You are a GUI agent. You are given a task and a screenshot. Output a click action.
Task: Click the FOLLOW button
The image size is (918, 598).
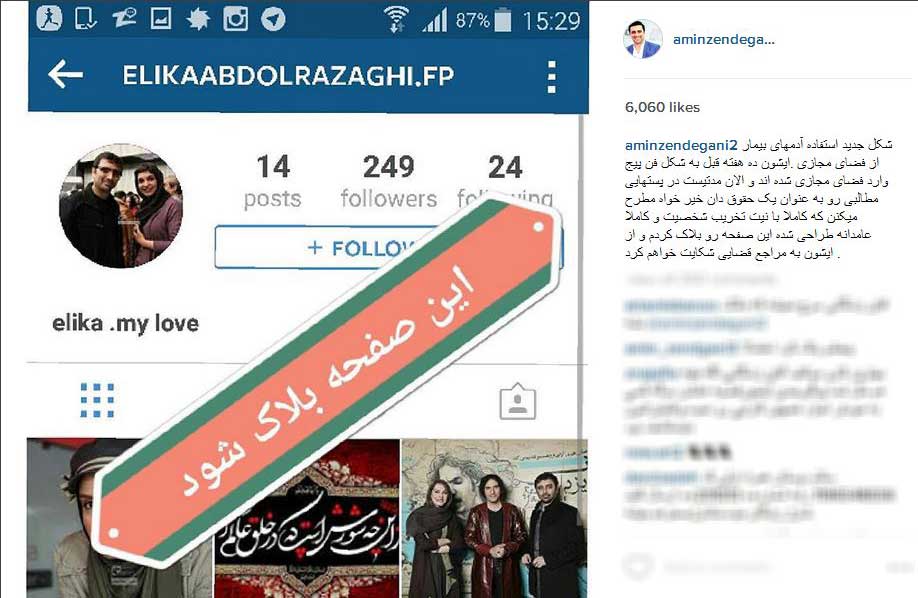[388, 247]
